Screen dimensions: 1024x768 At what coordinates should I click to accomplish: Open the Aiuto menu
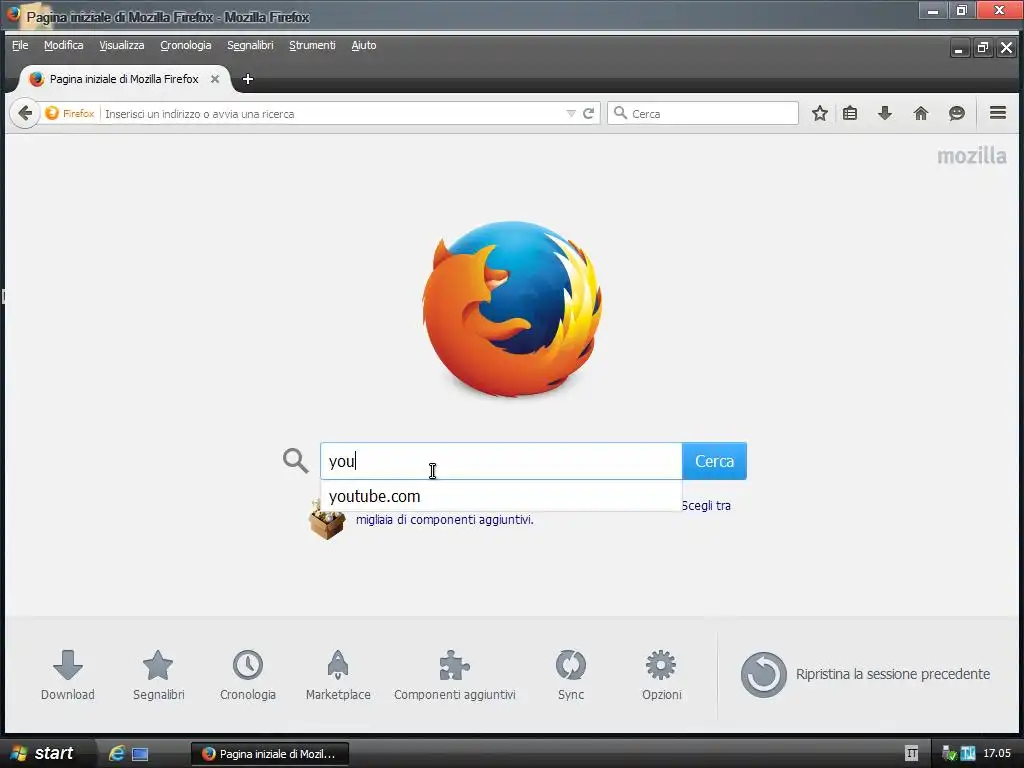364,45
